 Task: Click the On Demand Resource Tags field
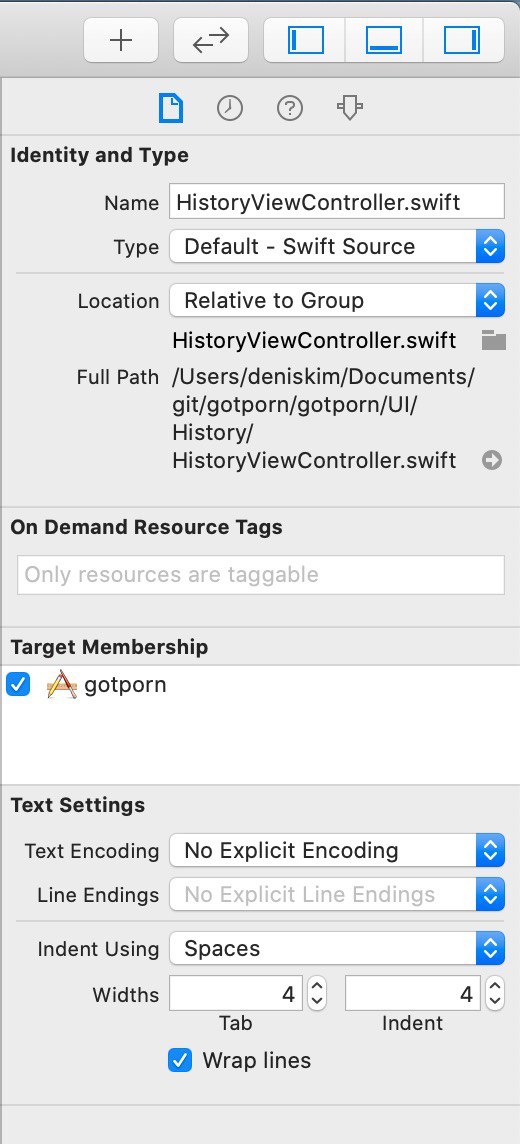pyautogui.click(x=260, y=574)
